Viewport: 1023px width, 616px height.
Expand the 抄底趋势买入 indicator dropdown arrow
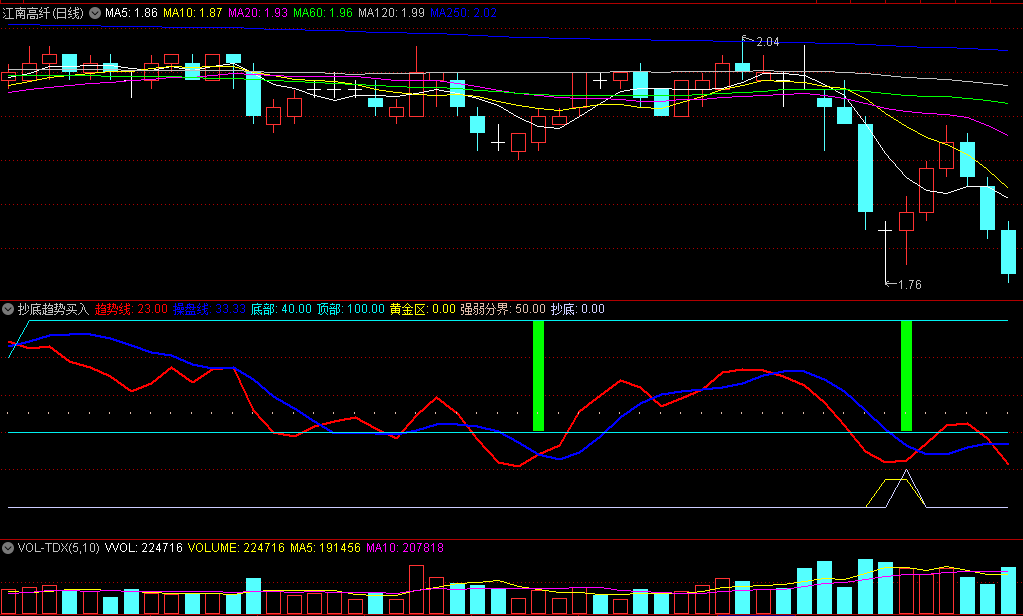(x=9, y=309)
